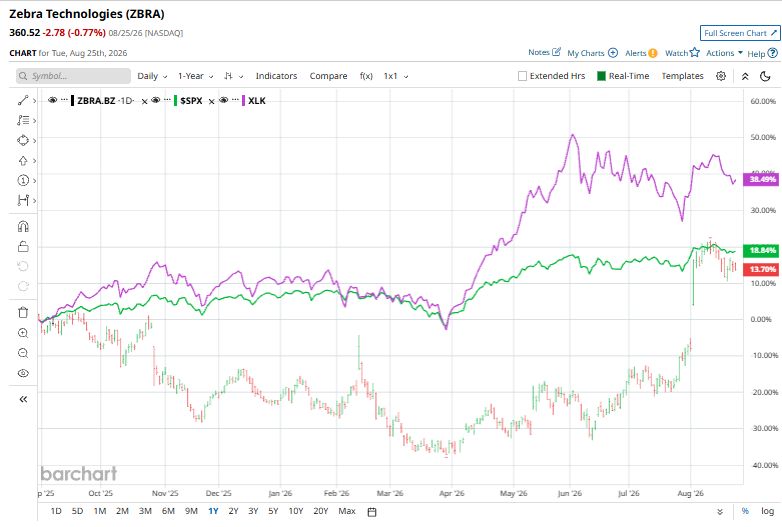
Task: Select the 5Y range tab
Action: click(273, 511)
